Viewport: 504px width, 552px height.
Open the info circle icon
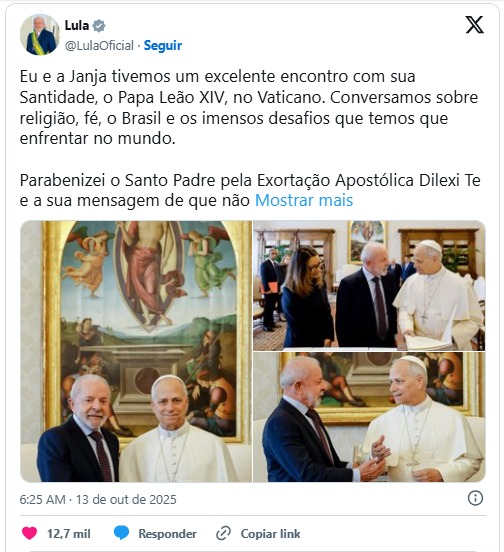475,498
